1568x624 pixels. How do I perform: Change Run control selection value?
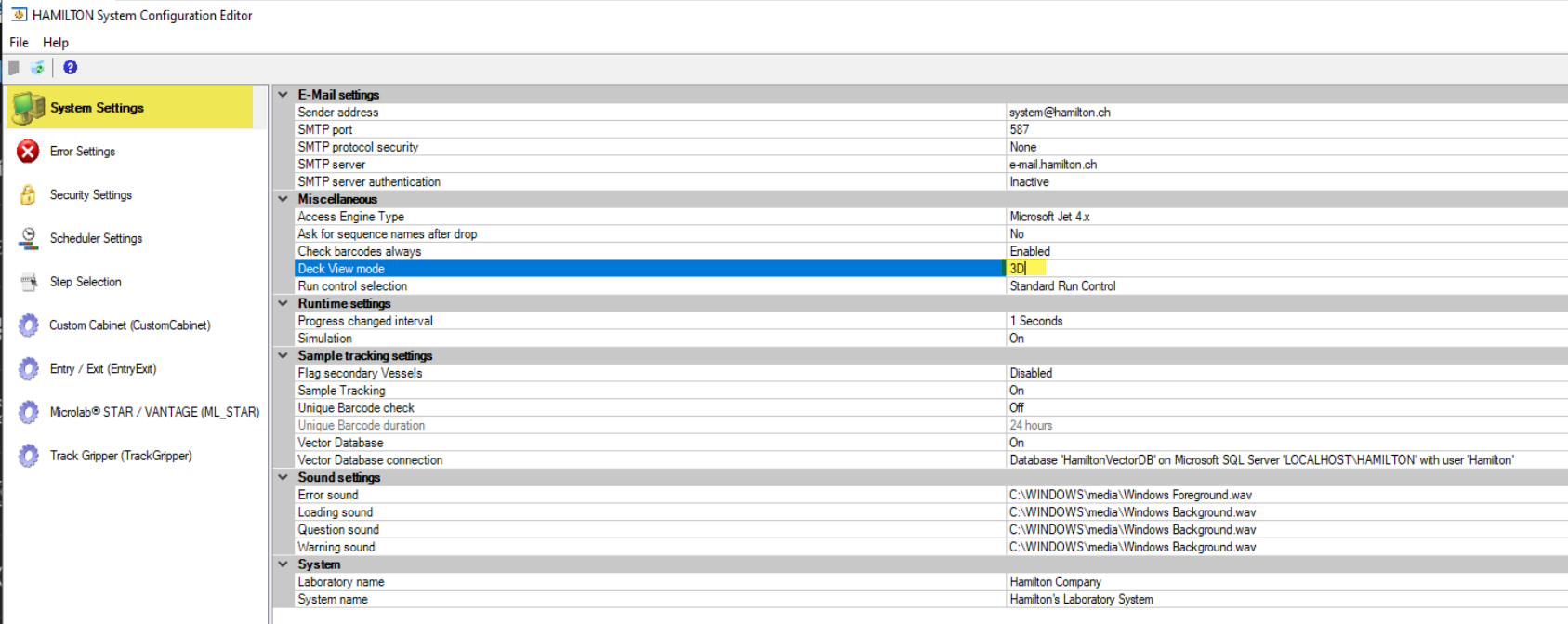[1286, 286]
